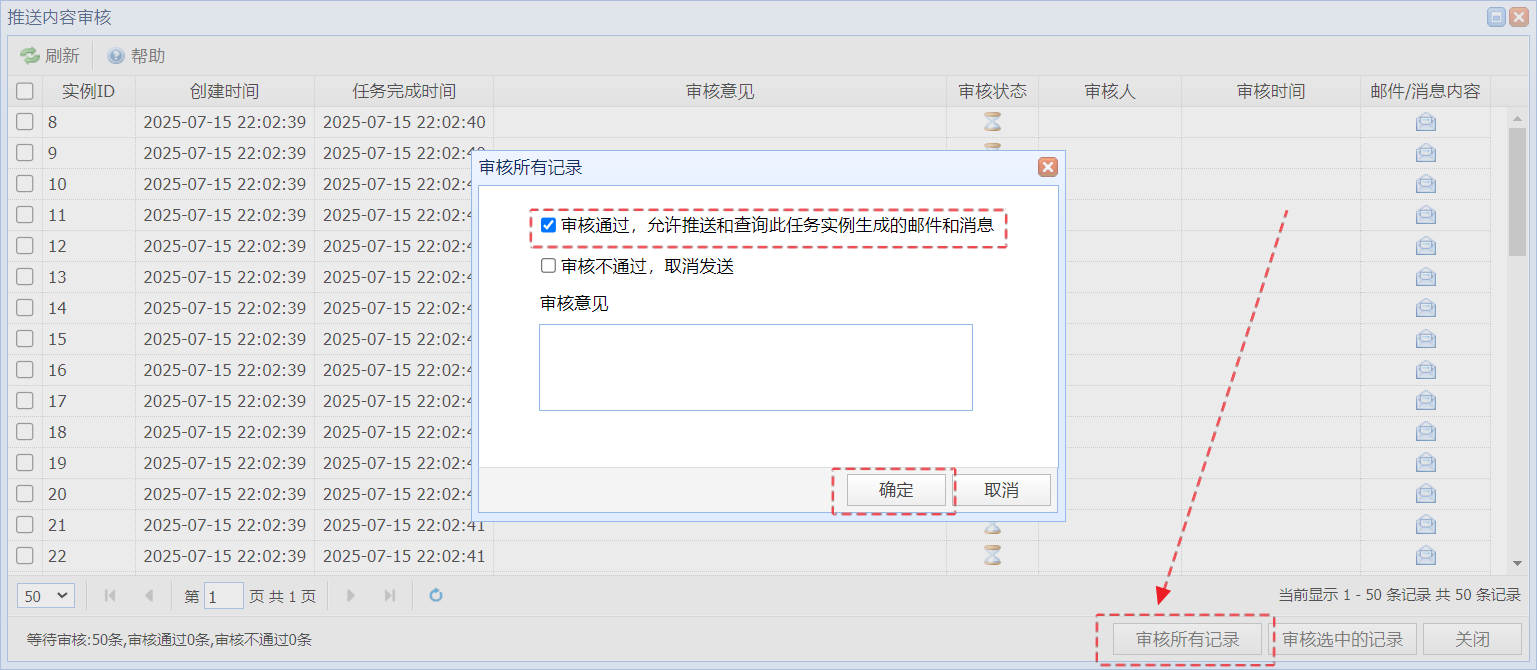This screenshot has height=670, width=1537.
Task: Click the Refresh (刷新) toolbar icon
Action: [x=30, y=56]
